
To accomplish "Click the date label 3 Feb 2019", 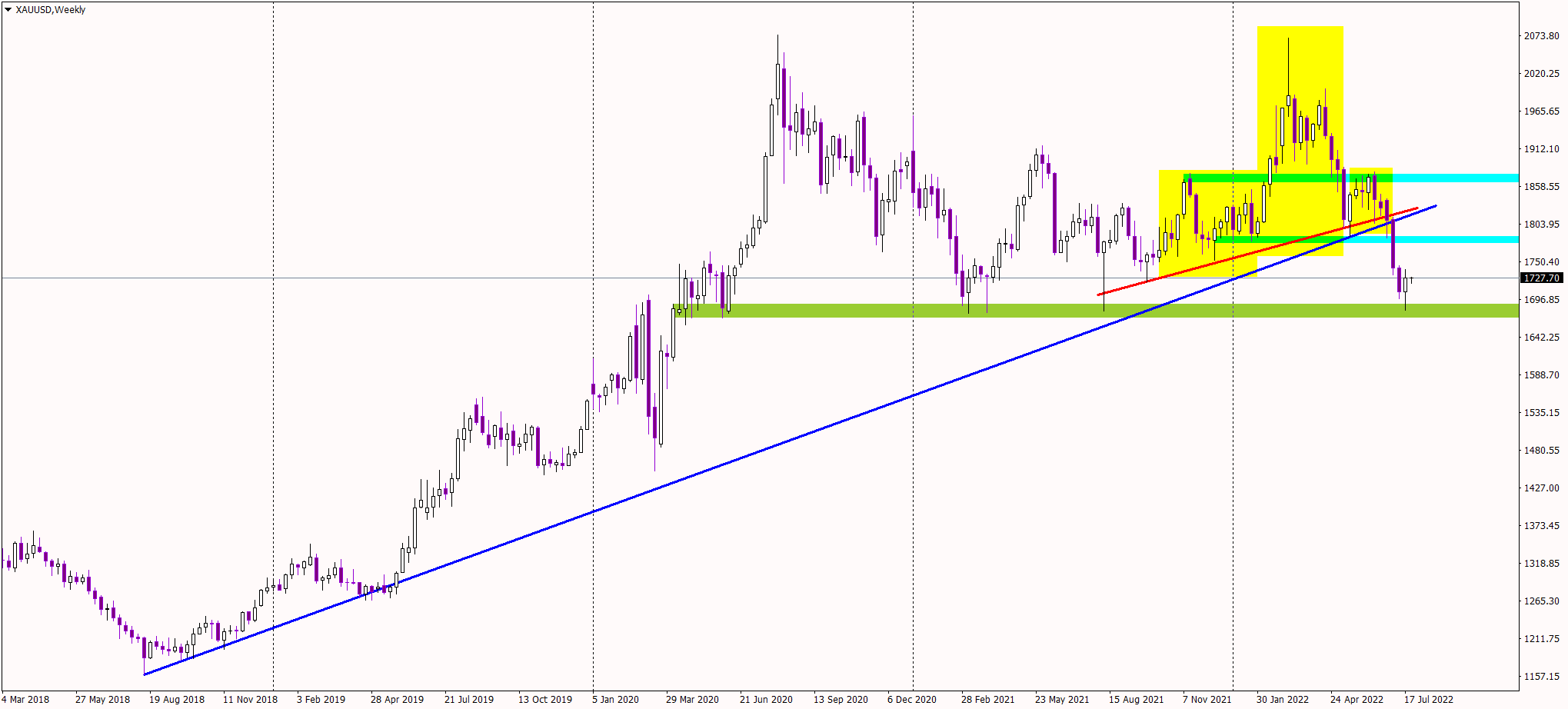I will 321,700.
